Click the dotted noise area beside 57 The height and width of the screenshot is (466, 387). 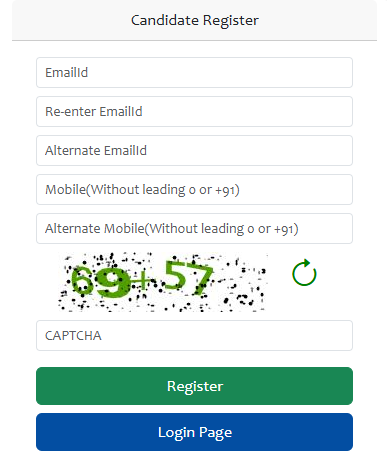coord(242,283)
